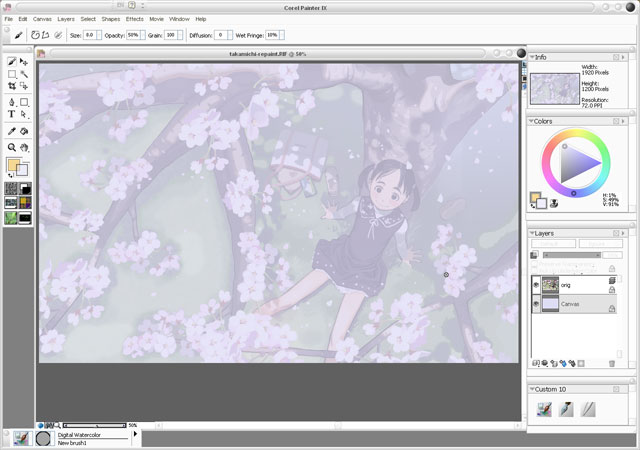The width and height of the screenshot is (640, 450).
Task: Click the trash icon in Layers panel
Action: point(611,363)
